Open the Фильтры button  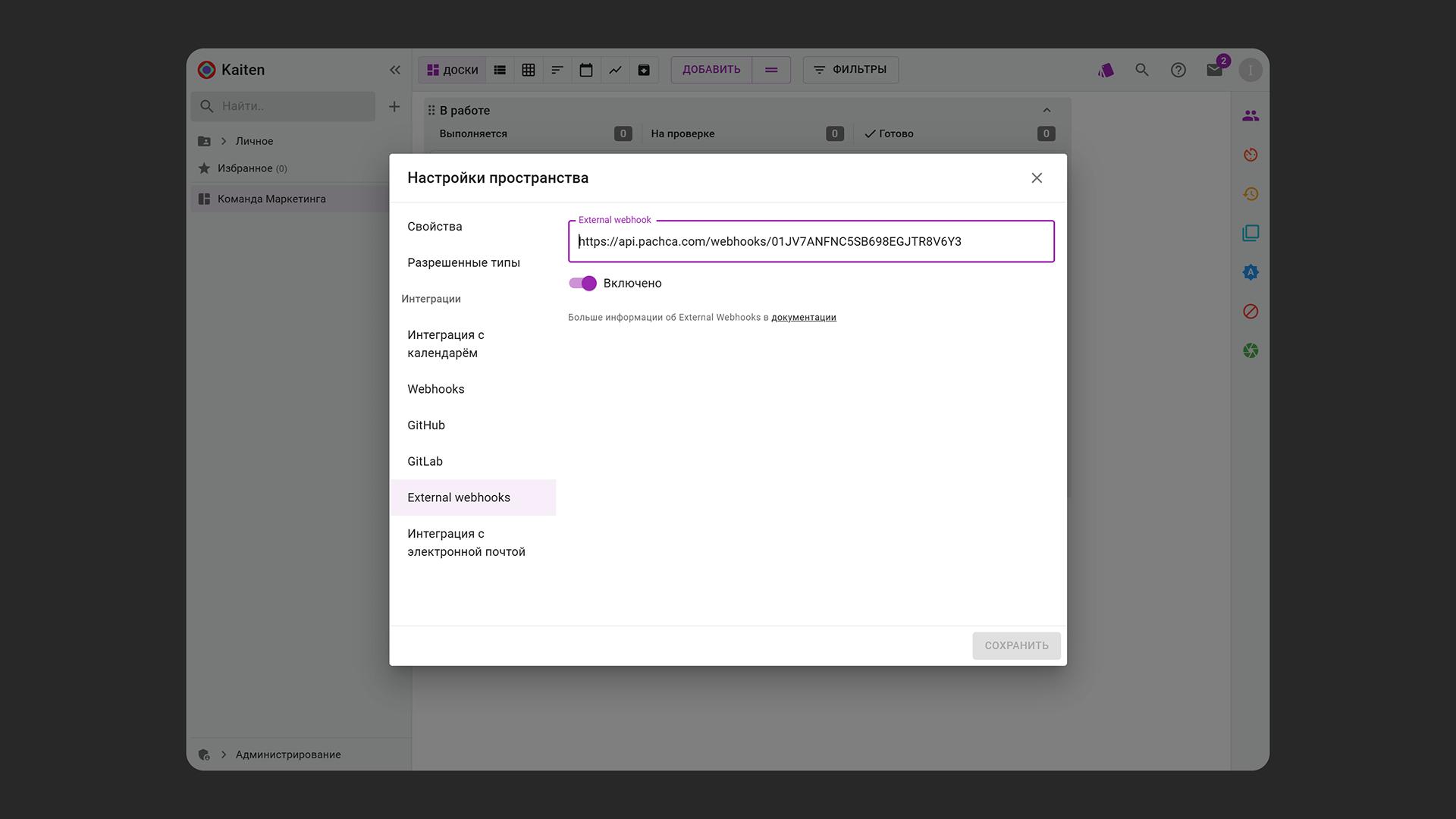(850, 70)
